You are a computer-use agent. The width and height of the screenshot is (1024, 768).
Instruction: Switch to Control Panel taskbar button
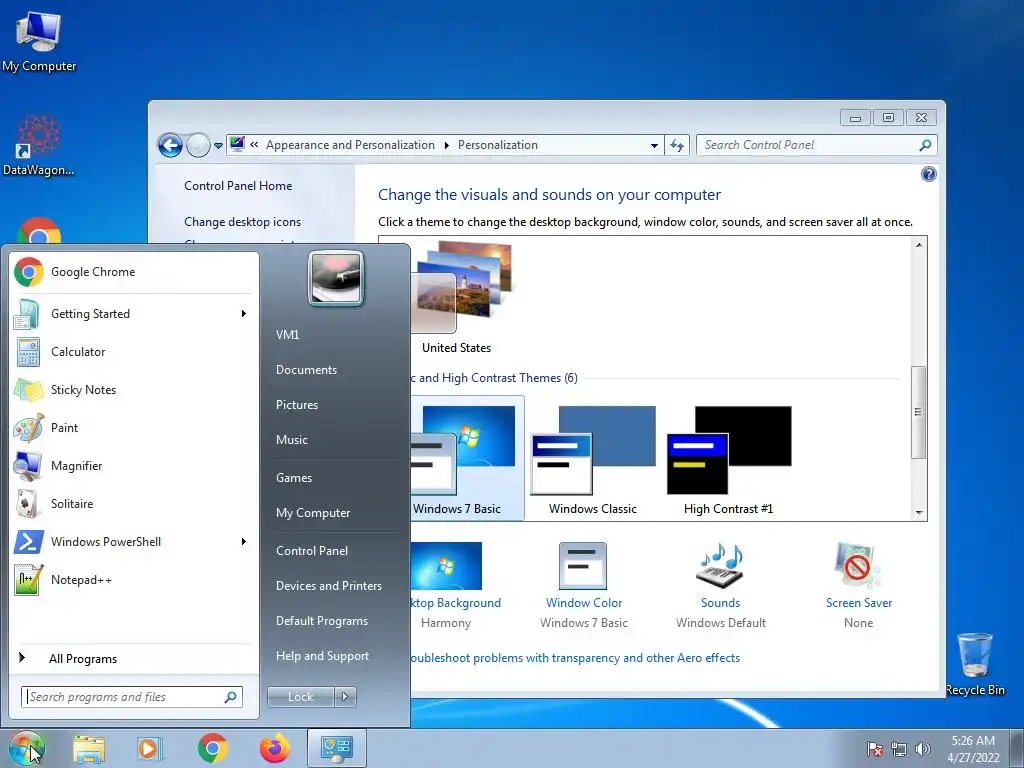point(336,748)
